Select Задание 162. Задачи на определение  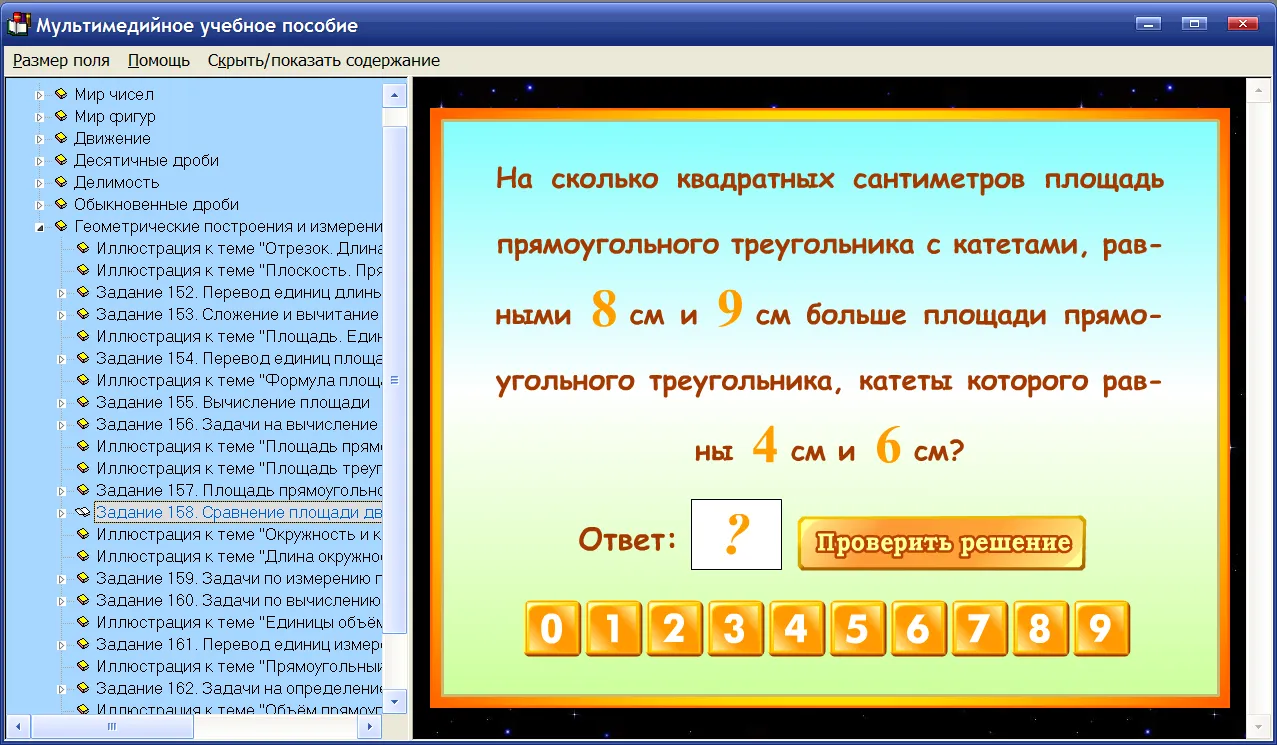(238, 688)
